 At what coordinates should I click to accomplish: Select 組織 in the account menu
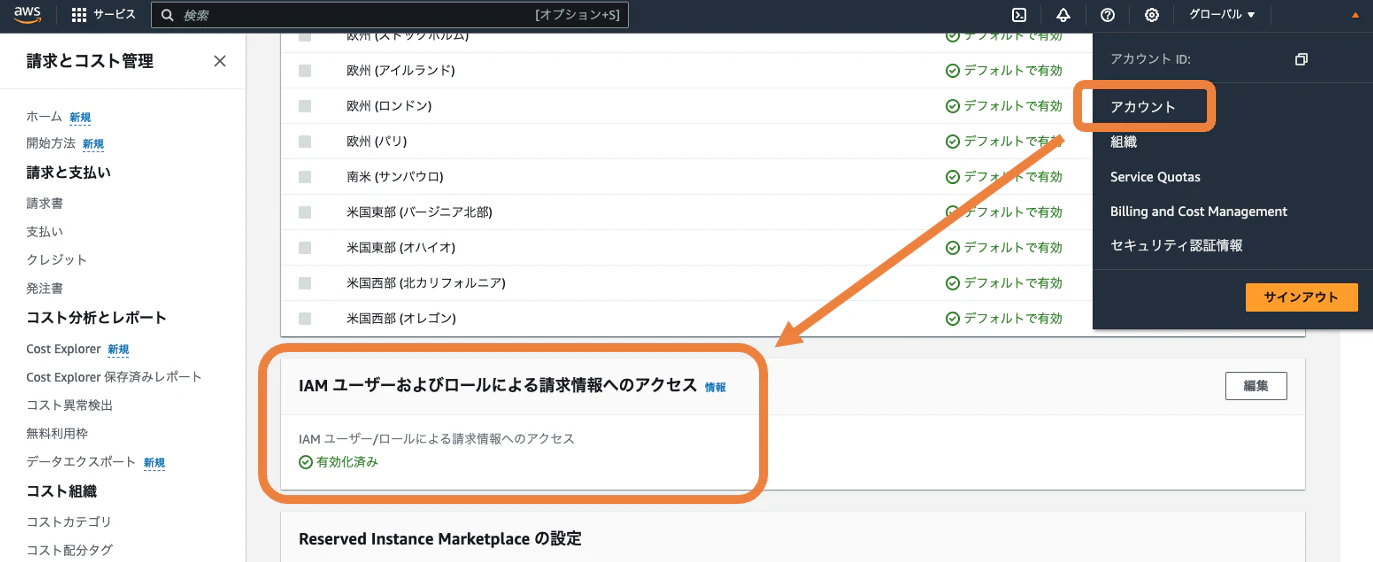1123,142
